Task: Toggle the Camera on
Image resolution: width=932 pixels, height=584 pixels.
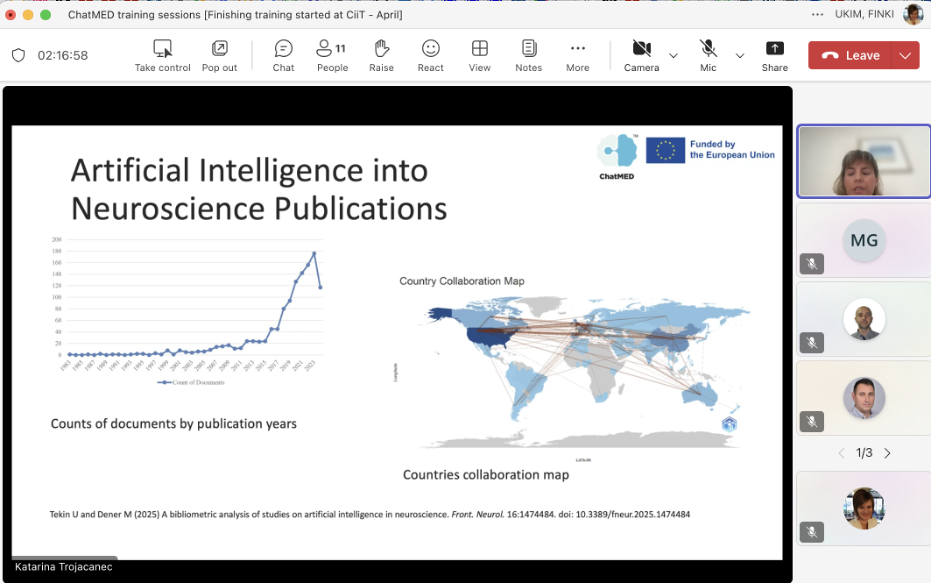Action: point(641,49)
